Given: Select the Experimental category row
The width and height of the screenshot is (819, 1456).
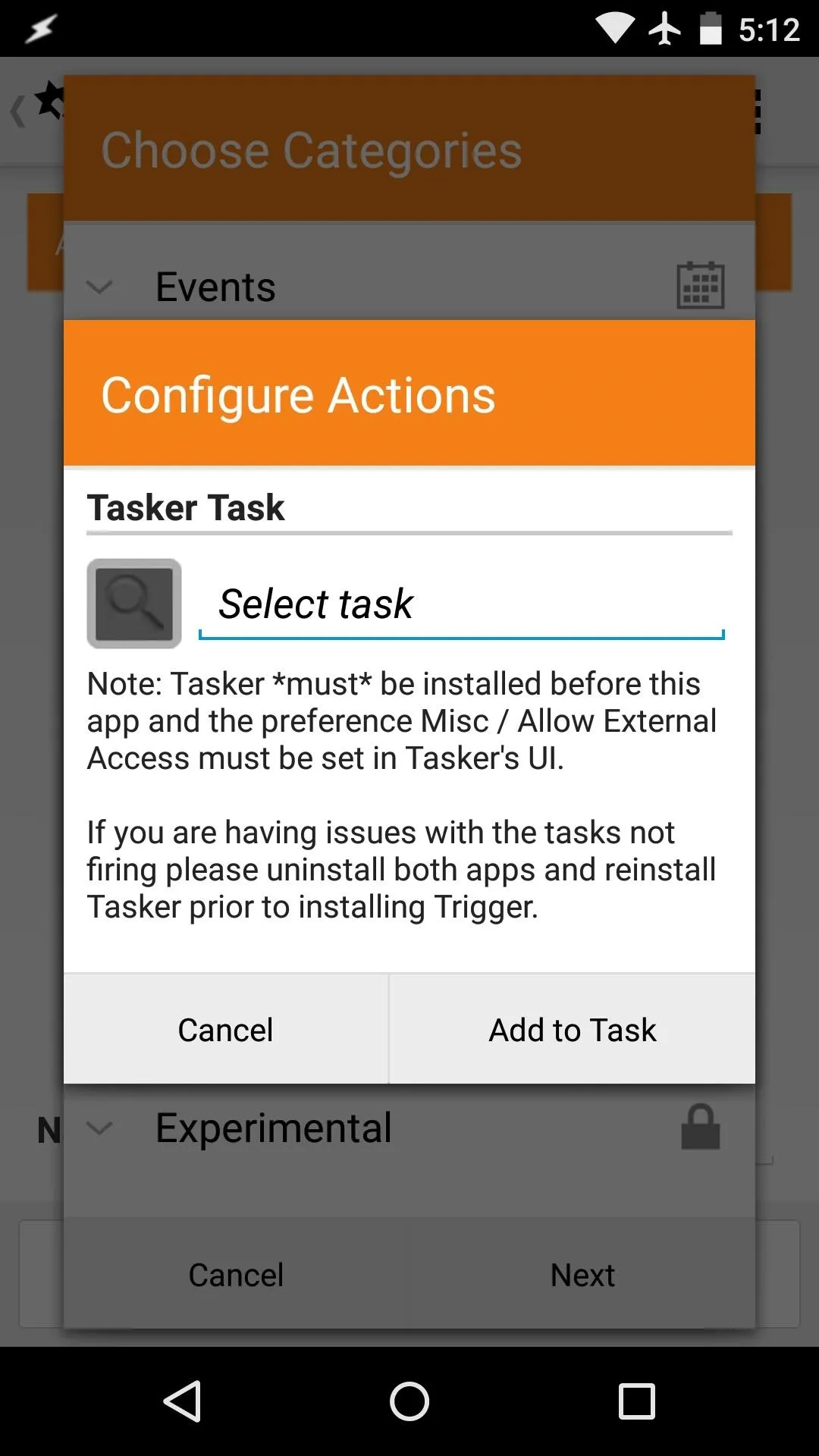Looking at the screenshot, I should pyautogui.click(x=409, y=1128).
